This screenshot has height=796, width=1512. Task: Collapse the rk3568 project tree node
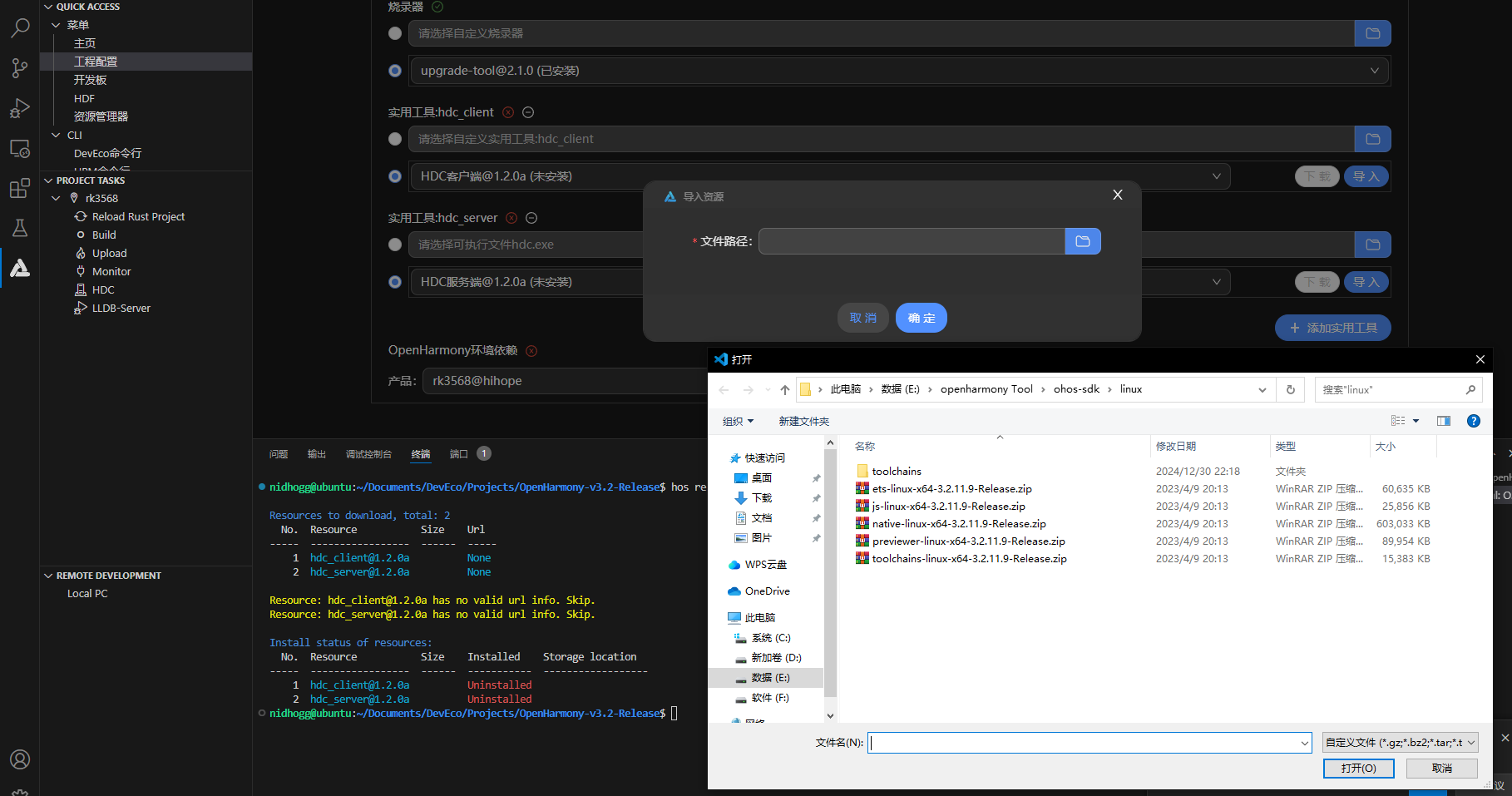[x=56, y=199]
